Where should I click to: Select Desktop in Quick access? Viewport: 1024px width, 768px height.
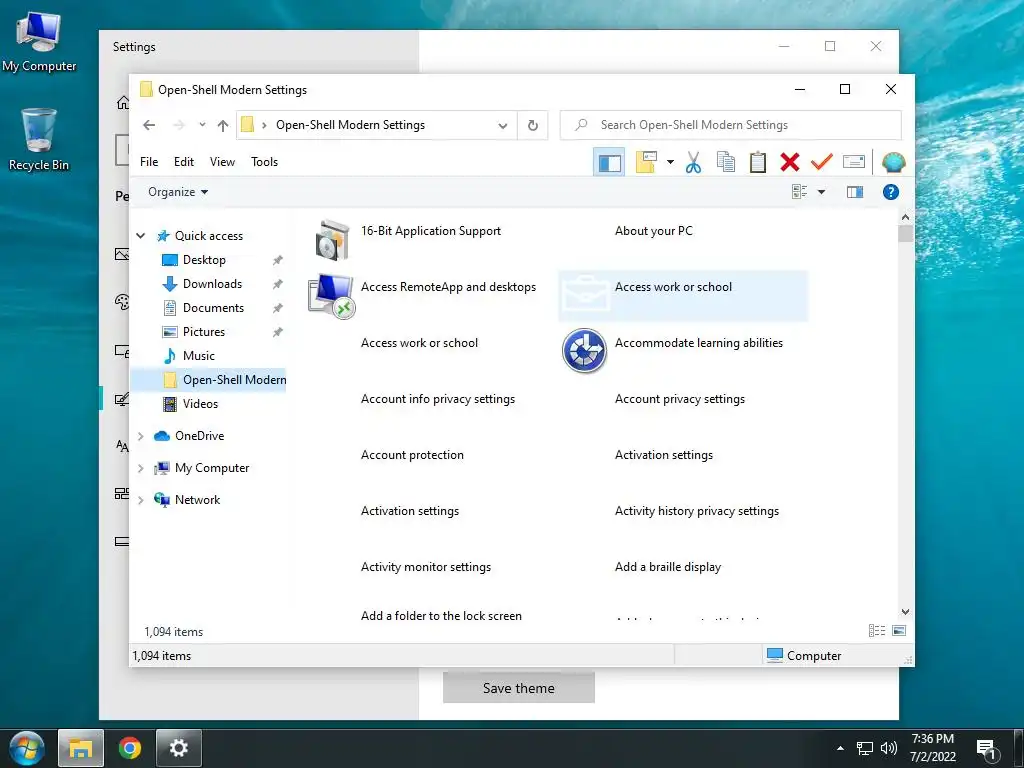(x=204, y=260)
